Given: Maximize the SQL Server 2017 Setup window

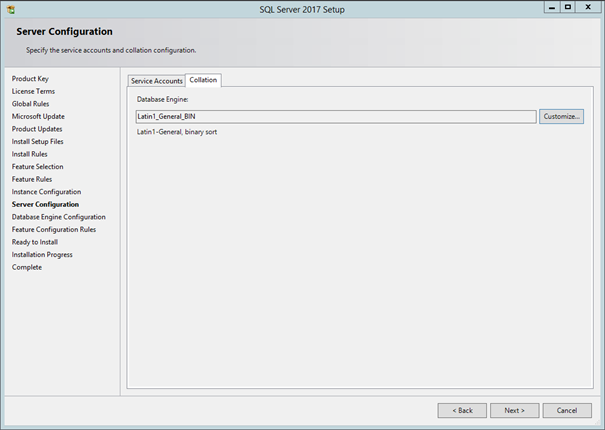Looking at the screenshot, I should pos(568,7).
